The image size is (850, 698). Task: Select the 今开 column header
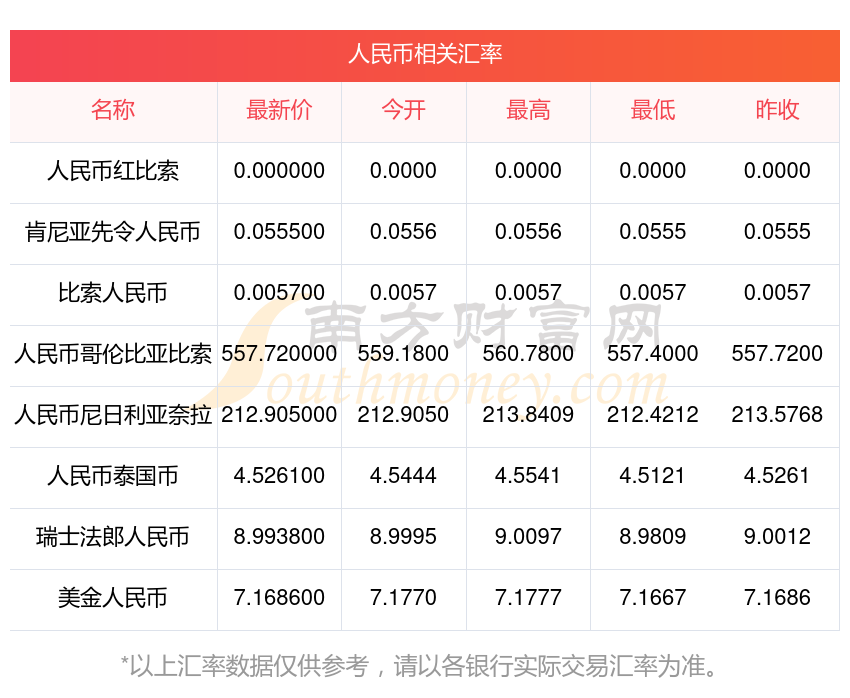[x=403, y=110]
